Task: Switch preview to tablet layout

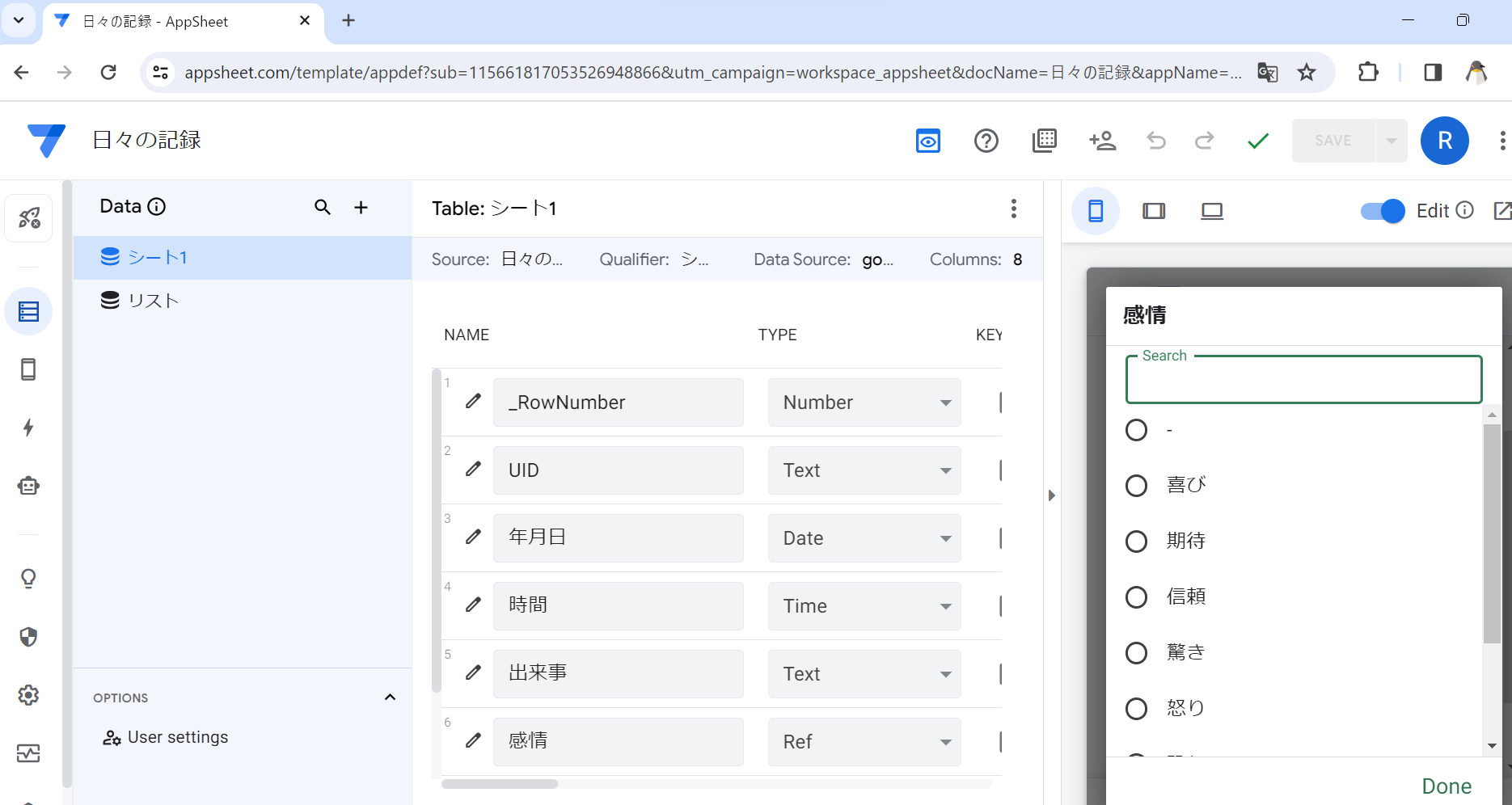Action: [1154, 211]
